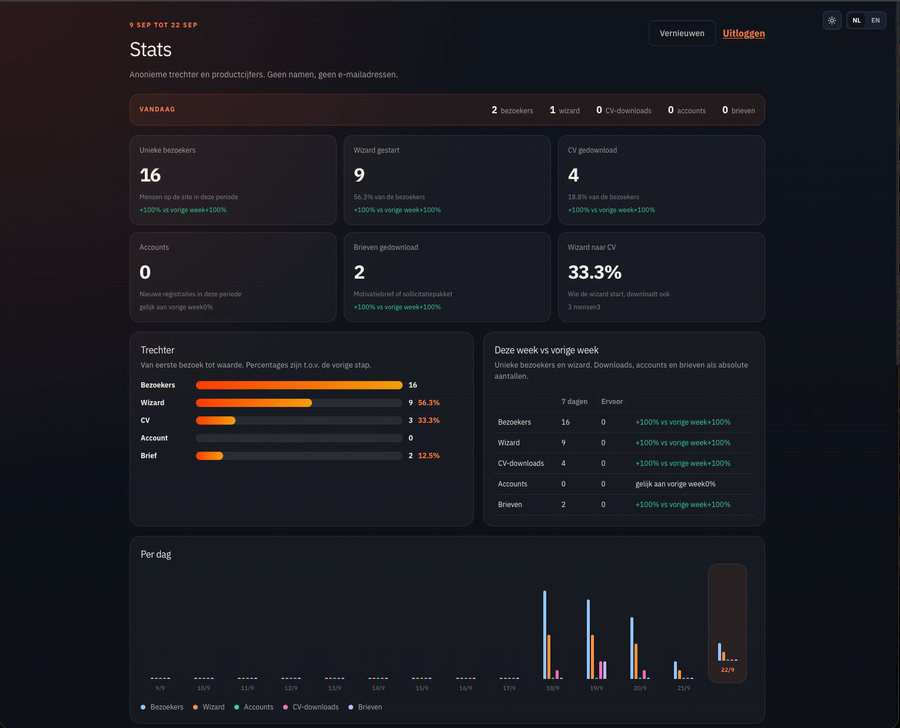The width and height of the screenshot is (900, 728).
Task: Click today's '1 wizard' count
Action: click(x=565, y=110)
